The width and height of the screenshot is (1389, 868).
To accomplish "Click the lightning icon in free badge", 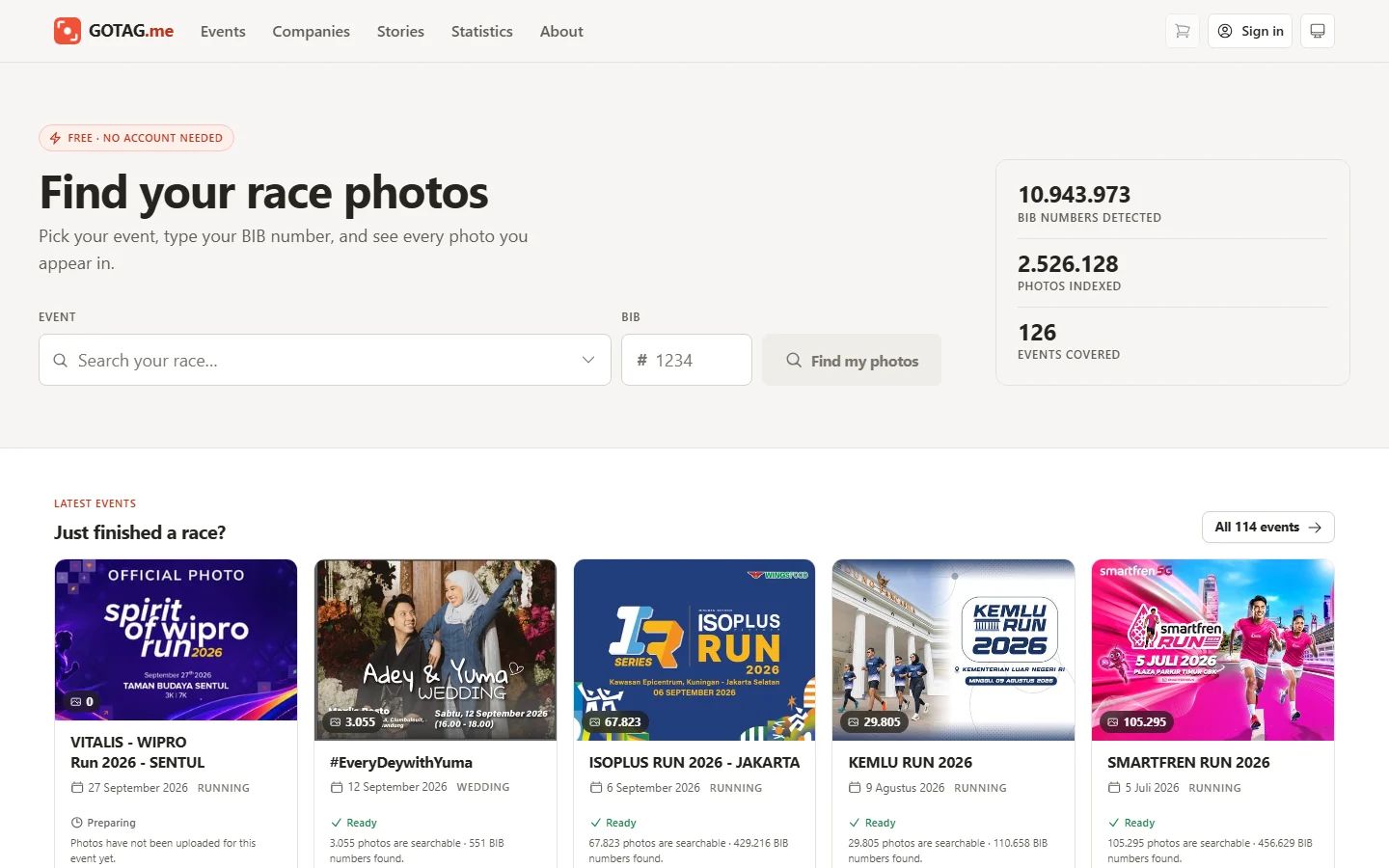I will [55, 138].
